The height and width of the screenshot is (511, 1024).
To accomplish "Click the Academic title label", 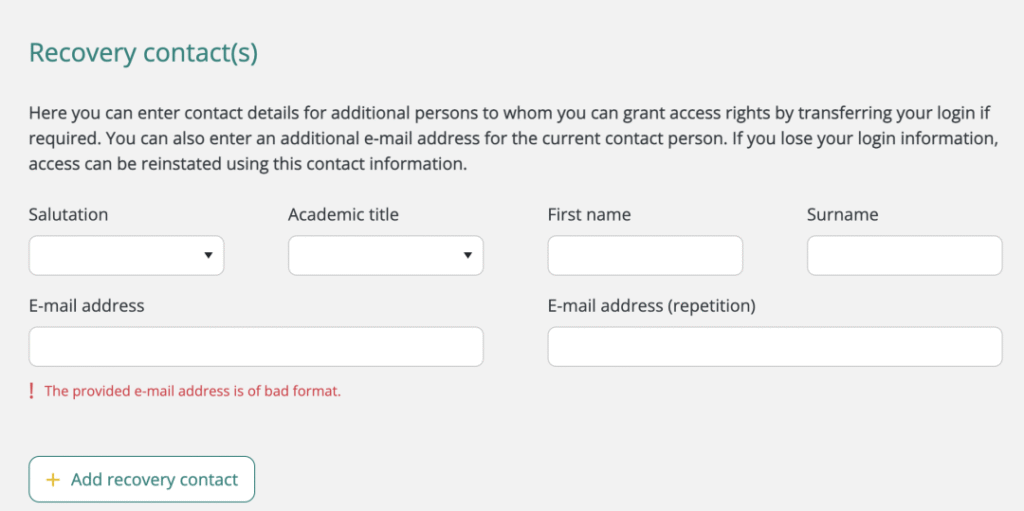I will point(343,215).
